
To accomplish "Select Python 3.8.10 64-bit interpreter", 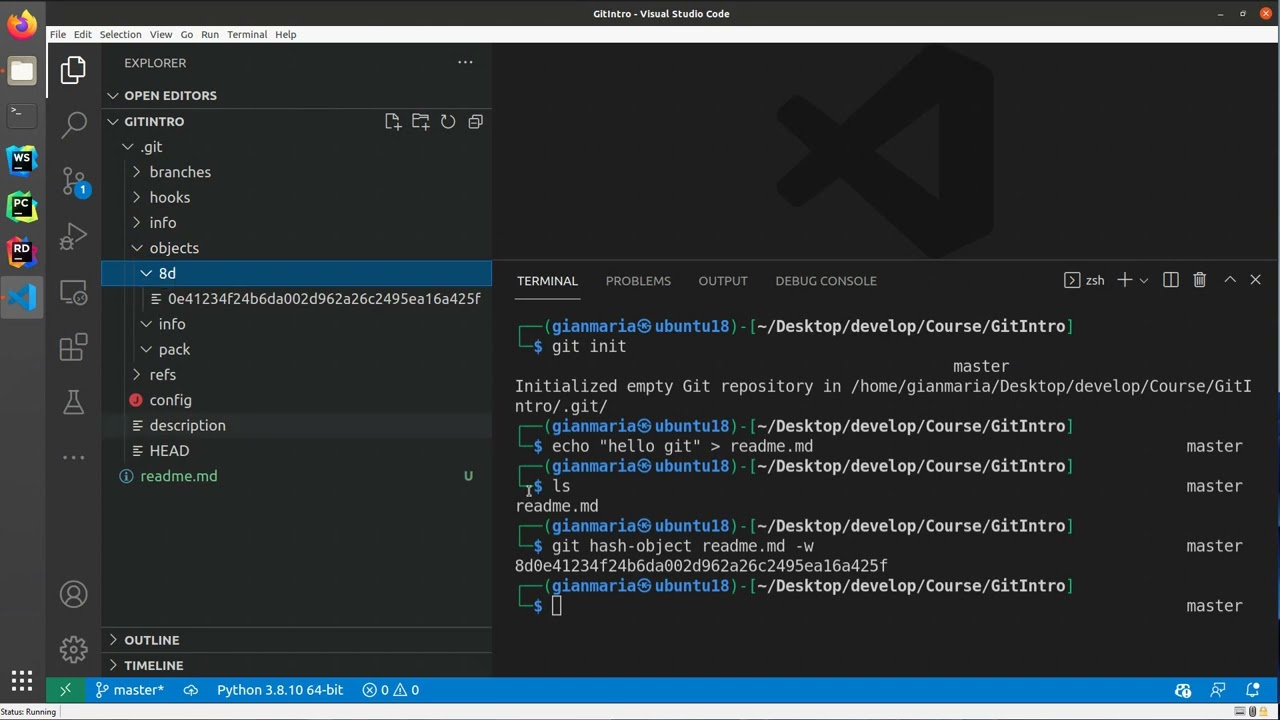I will coord(280,690).
